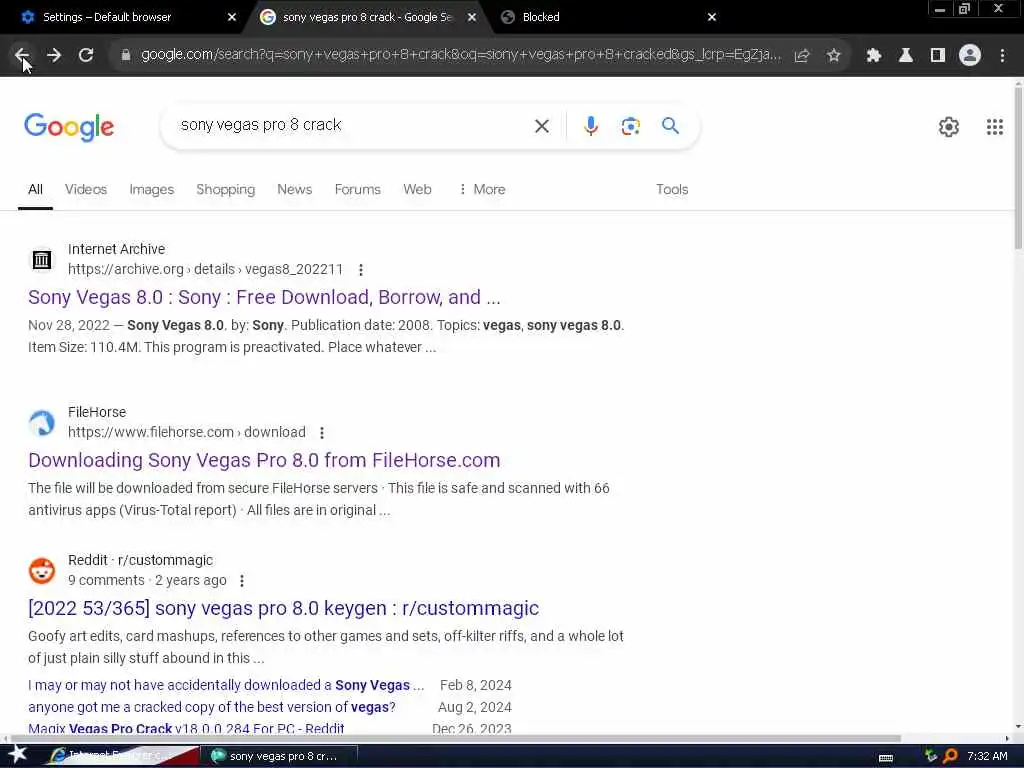The image size is (1024, 768).
Task: Switch to Forums results
Action: pyautogui.click(x=357, y=189)
